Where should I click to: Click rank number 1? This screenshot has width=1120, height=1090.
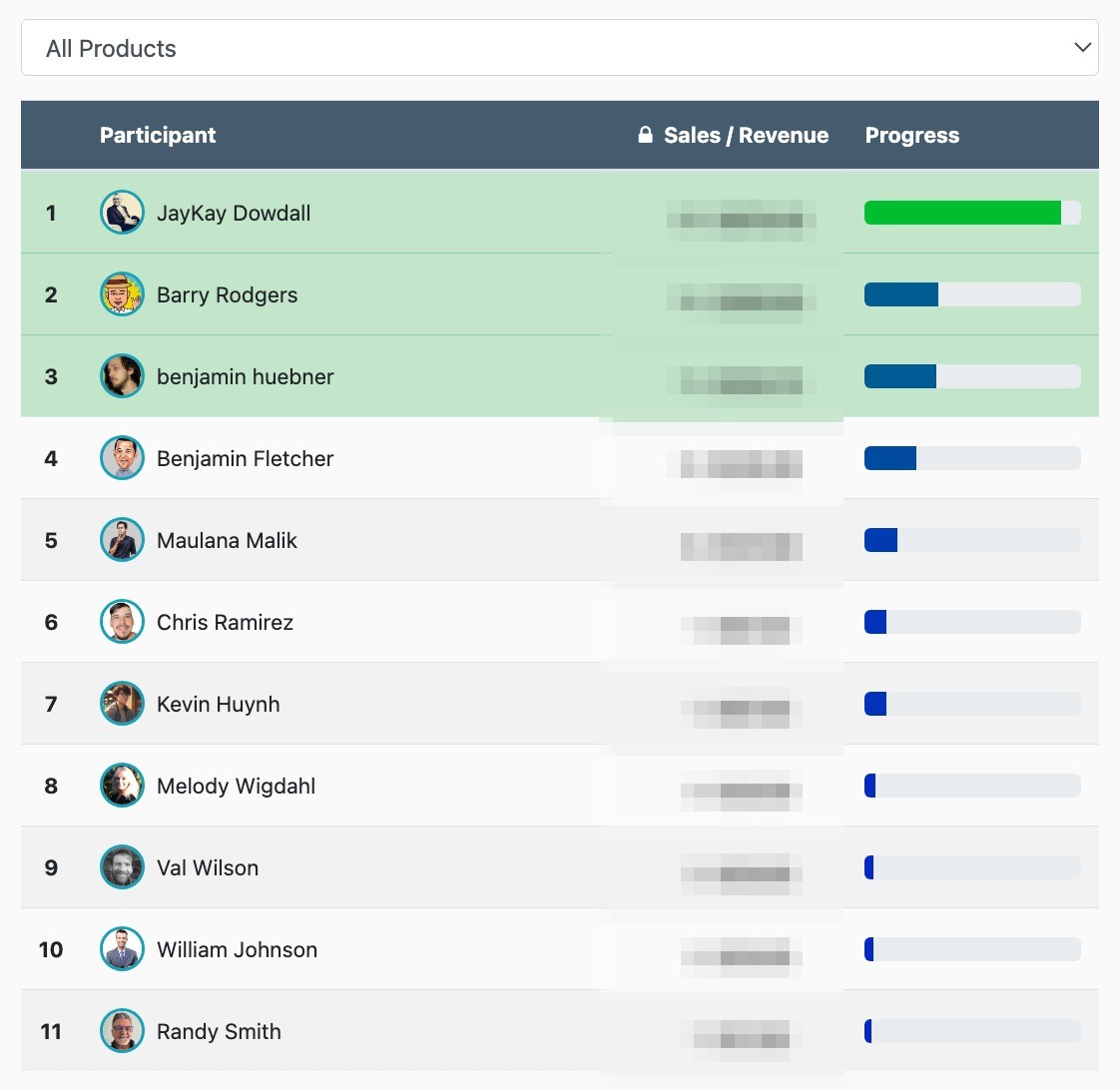[x=51, y=213]
